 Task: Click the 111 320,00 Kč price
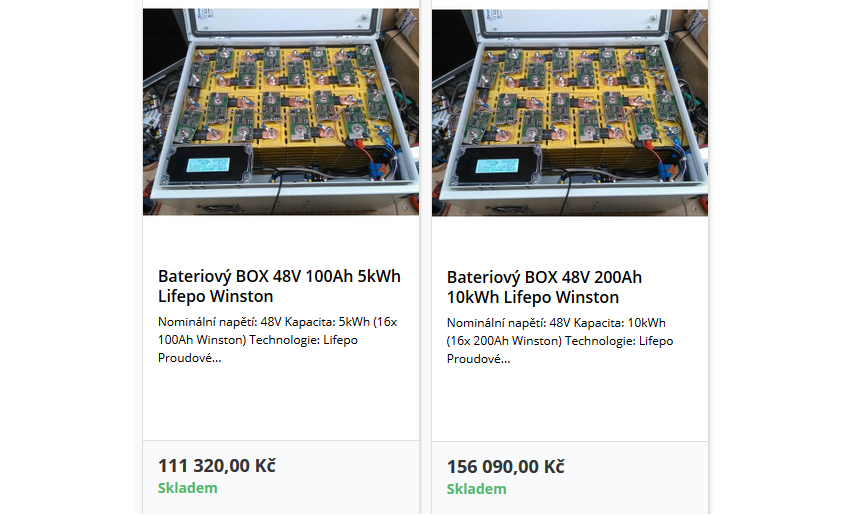[217, 466]
